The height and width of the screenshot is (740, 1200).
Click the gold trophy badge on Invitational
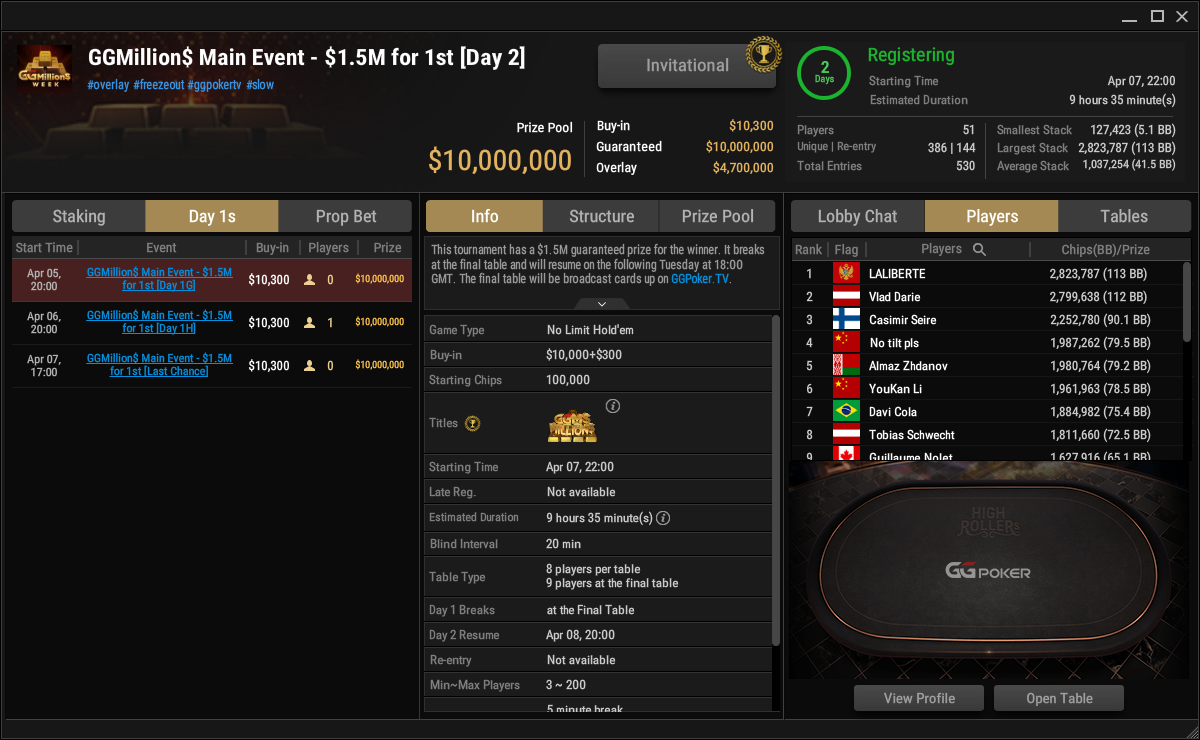(762, 54)
